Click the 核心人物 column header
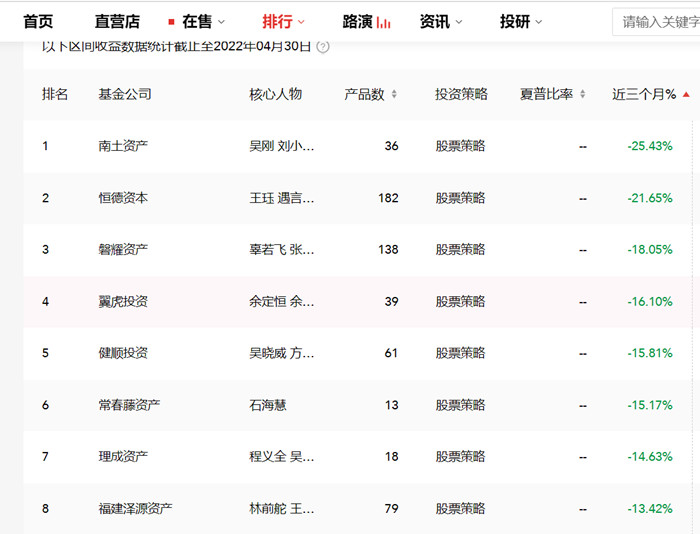Viewport: 700px width, 534px height. 275,94
